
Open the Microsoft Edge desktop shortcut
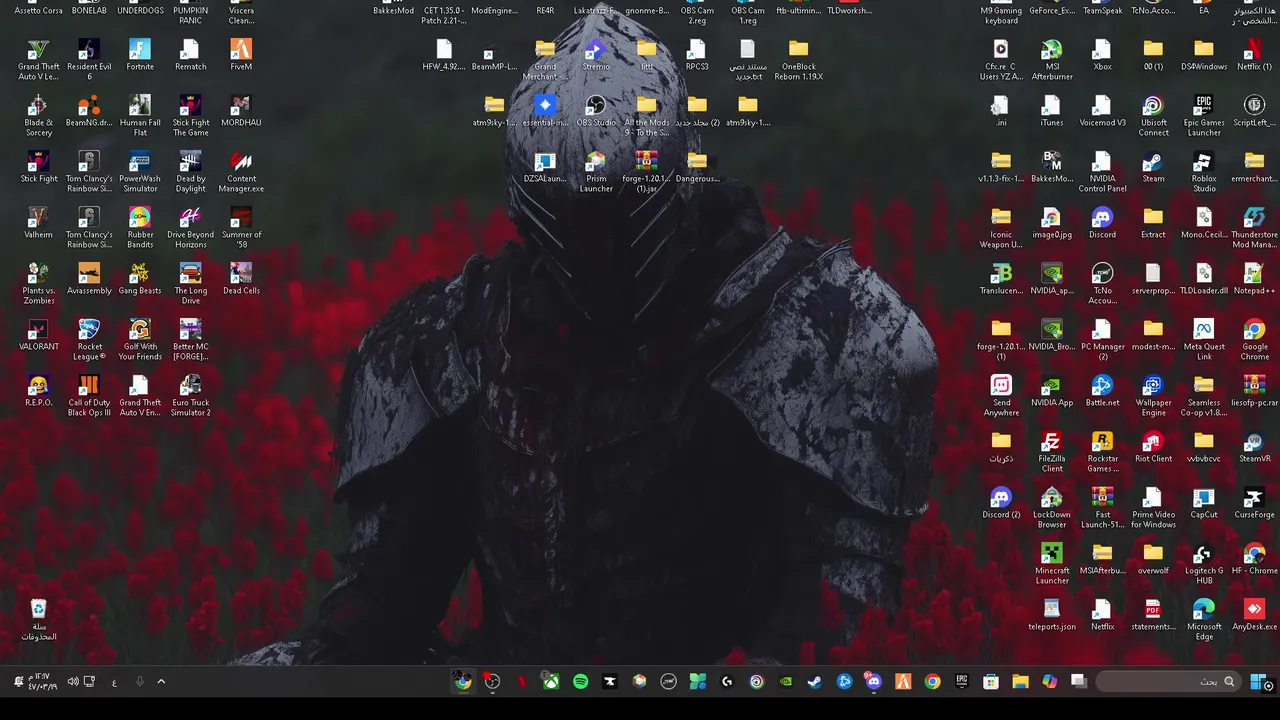[1204, 620]
